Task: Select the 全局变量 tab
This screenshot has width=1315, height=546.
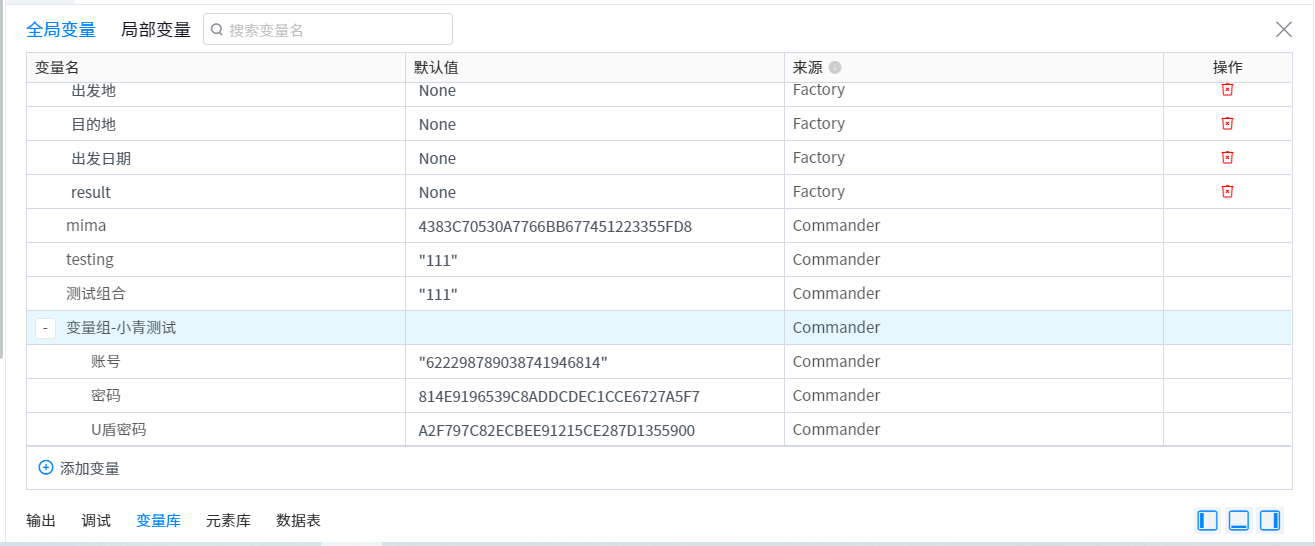Action: tap(61, 30)
